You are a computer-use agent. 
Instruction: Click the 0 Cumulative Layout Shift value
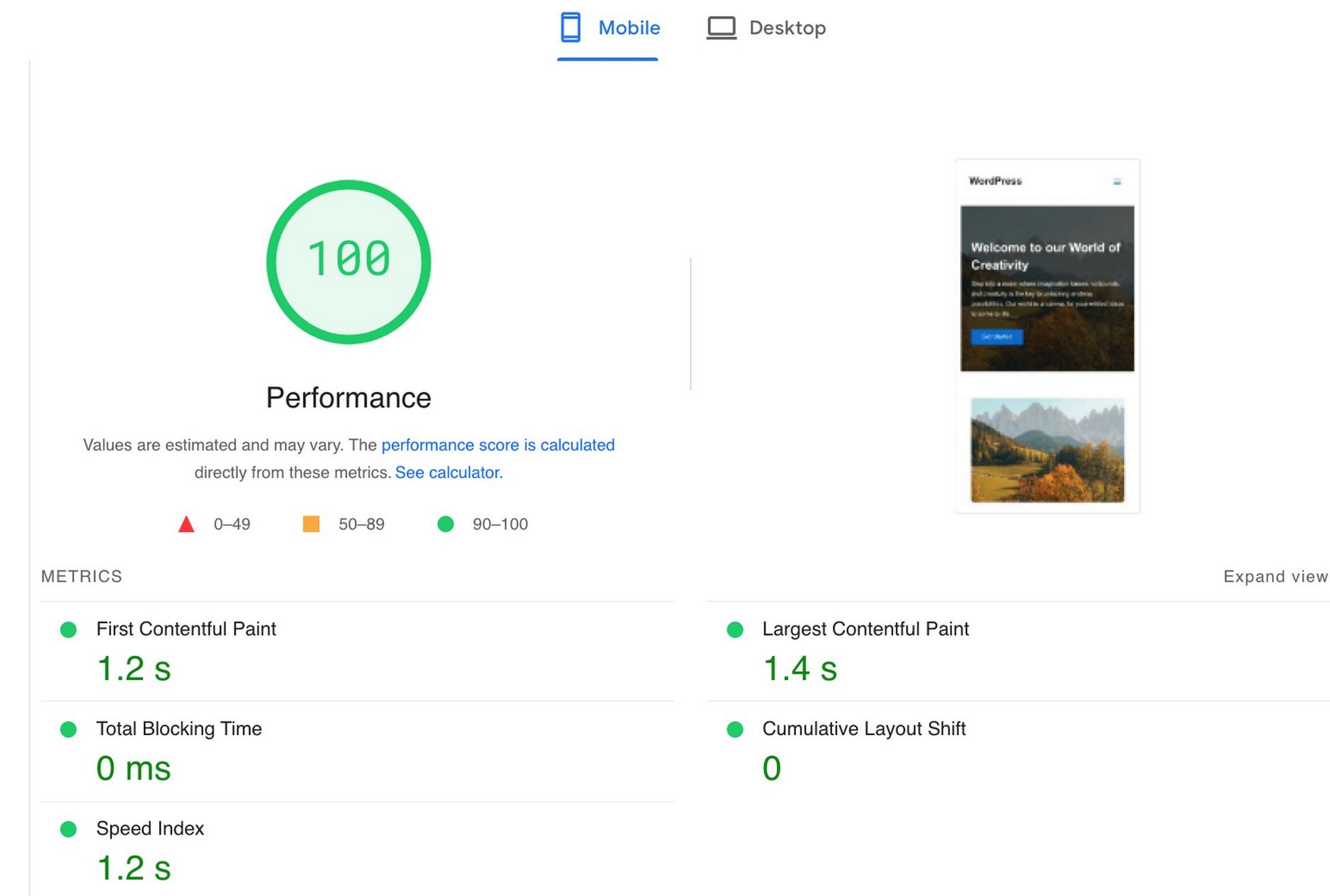[772, 768]
